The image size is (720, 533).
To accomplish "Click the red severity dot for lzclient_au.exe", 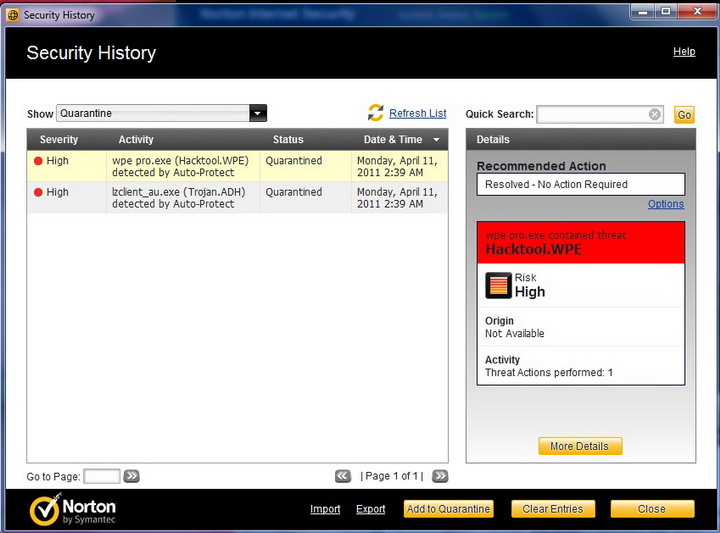I will coord(38,192).
